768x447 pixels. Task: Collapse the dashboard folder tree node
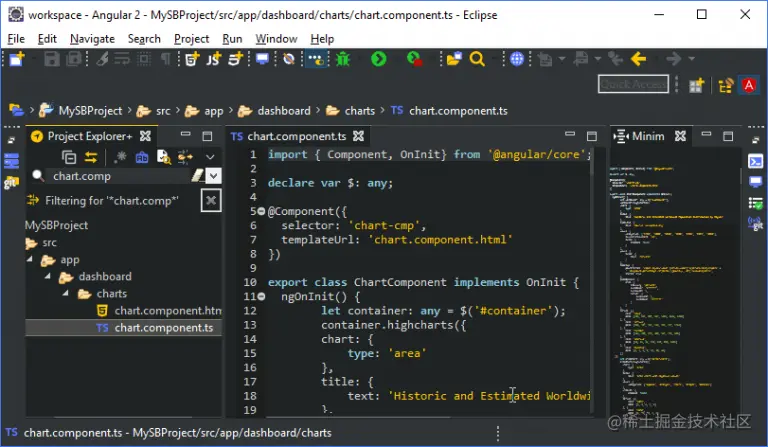(48, 277)
